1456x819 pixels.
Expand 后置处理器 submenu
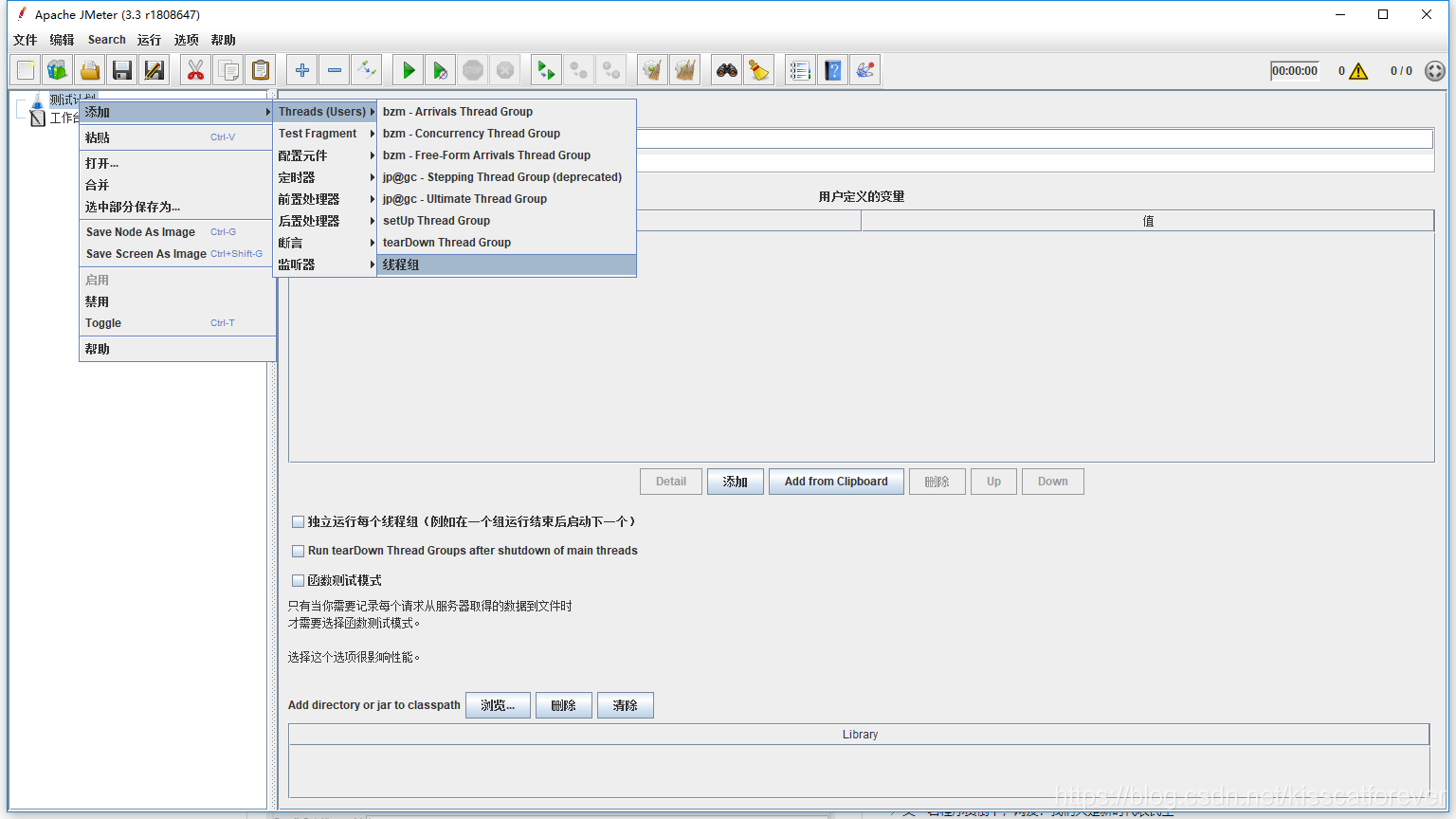point(325,221)
